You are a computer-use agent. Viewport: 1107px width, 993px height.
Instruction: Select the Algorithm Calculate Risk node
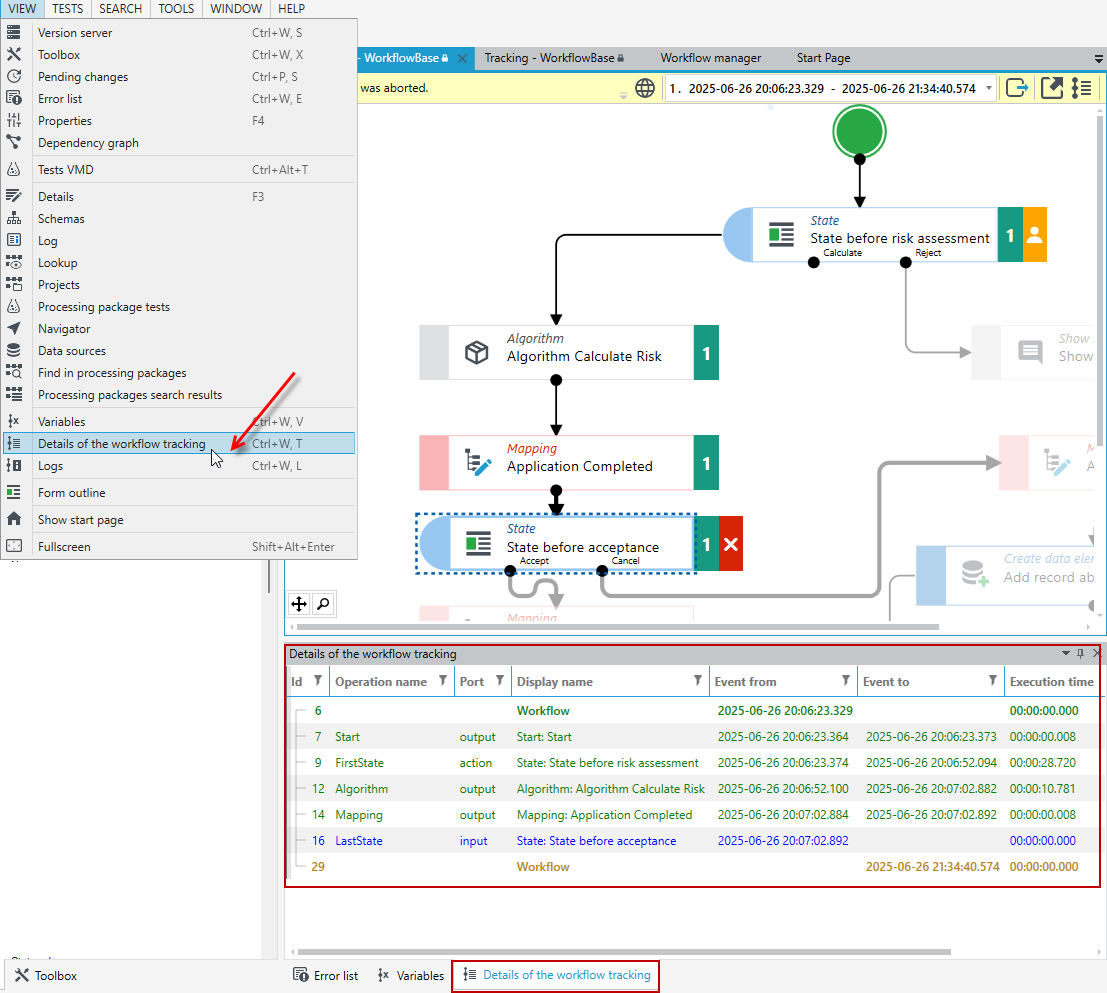click(x=569, y=353)
